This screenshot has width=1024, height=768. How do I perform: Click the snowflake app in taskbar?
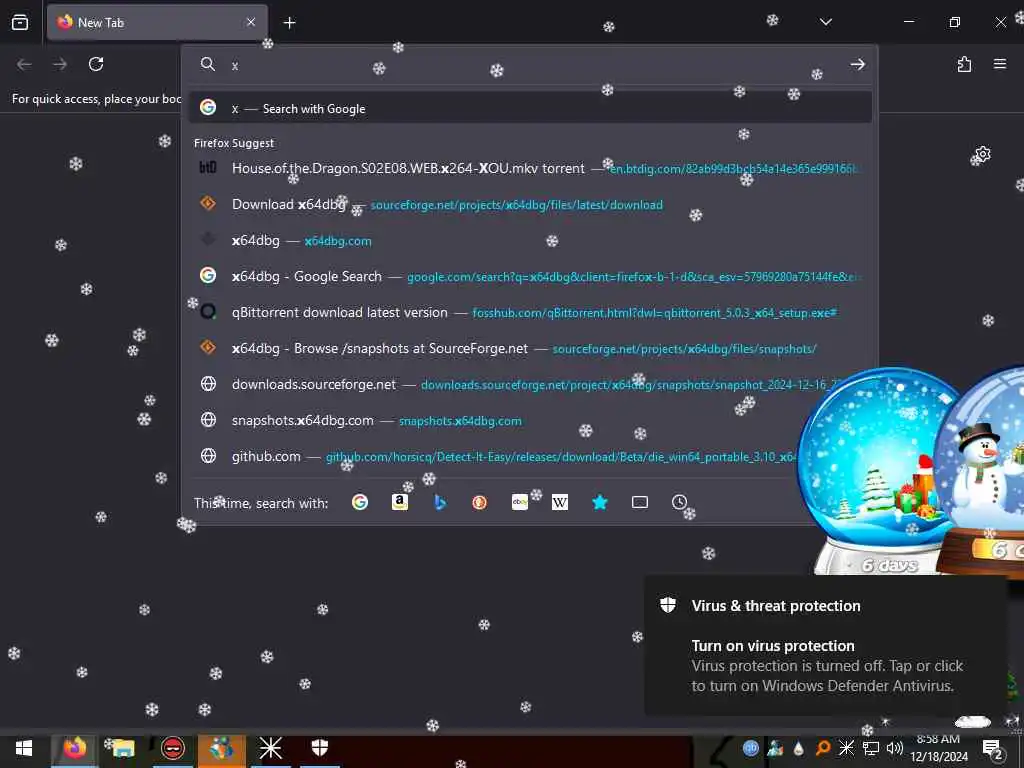coord(270,748)
